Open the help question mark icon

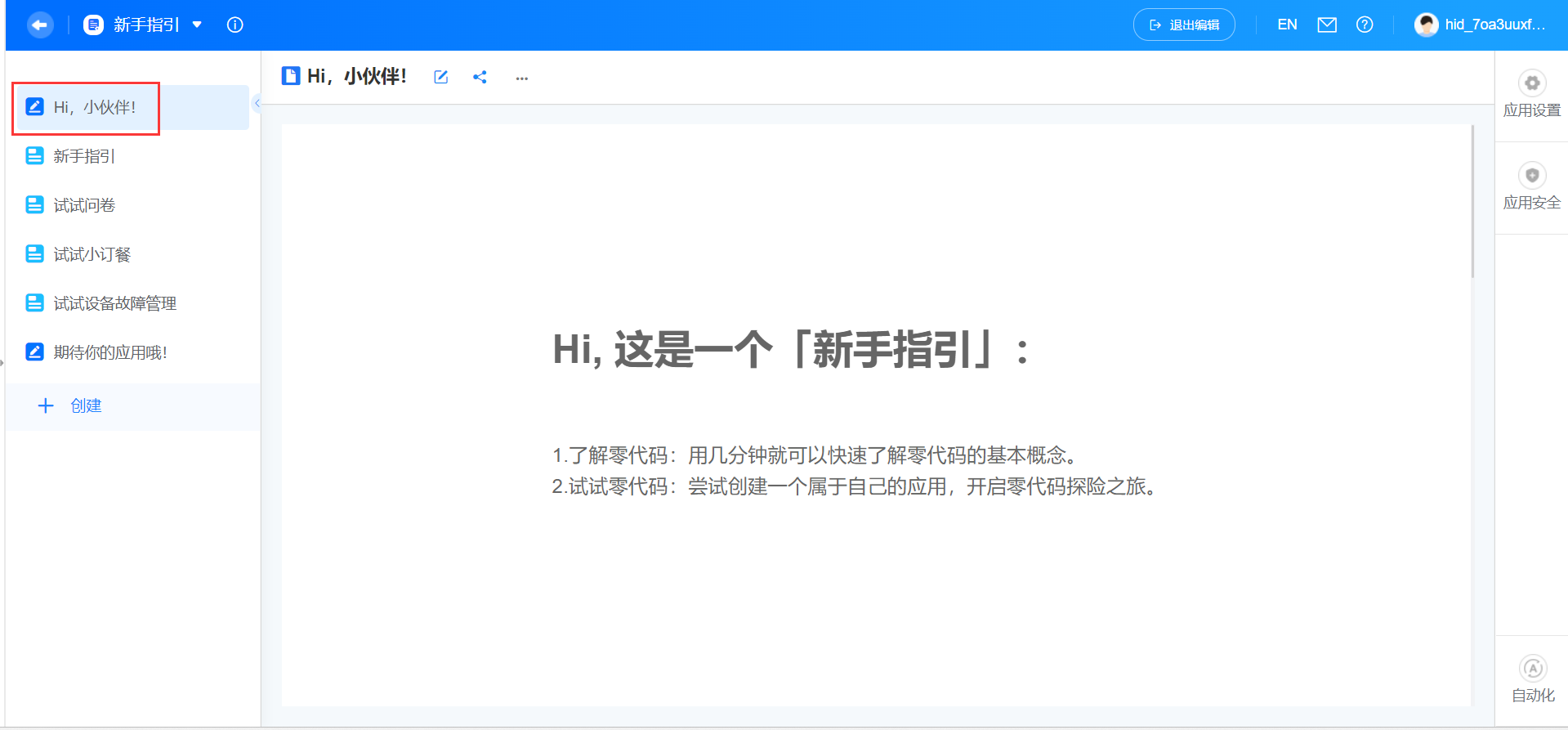pyautogui.click(x=1365, y=25)
